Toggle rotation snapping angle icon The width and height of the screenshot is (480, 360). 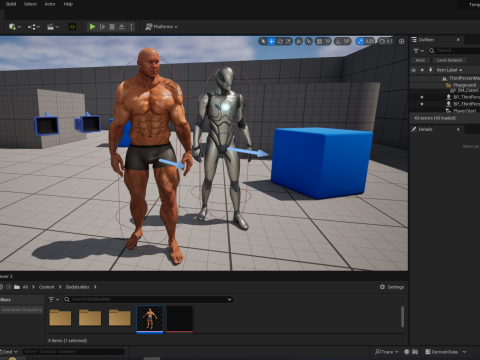338,41
